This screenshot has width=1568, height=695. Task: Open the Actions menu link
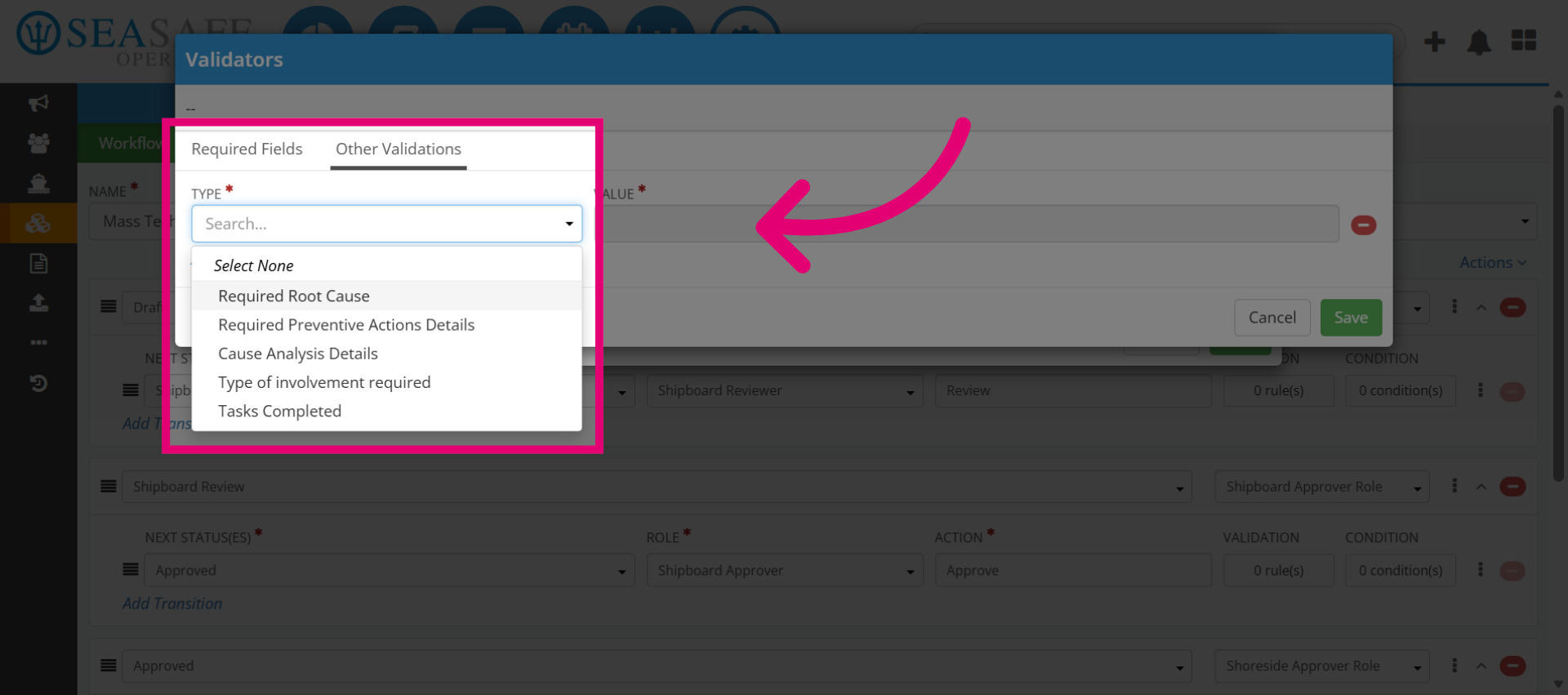(1493, 262)
